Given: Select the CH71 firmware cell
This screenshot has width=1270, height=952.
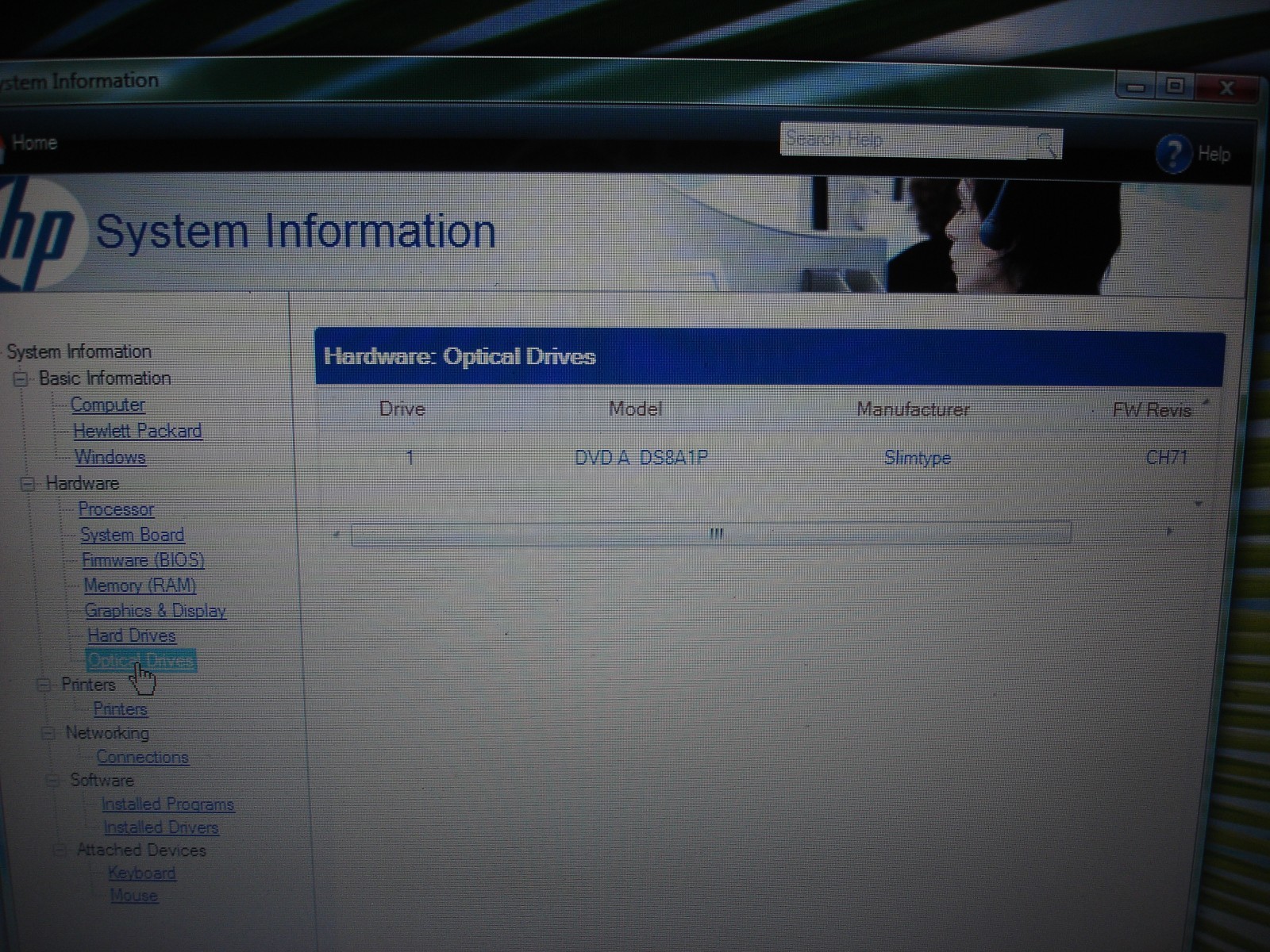Looking at the screenshot, I should tap(1167, 458).
